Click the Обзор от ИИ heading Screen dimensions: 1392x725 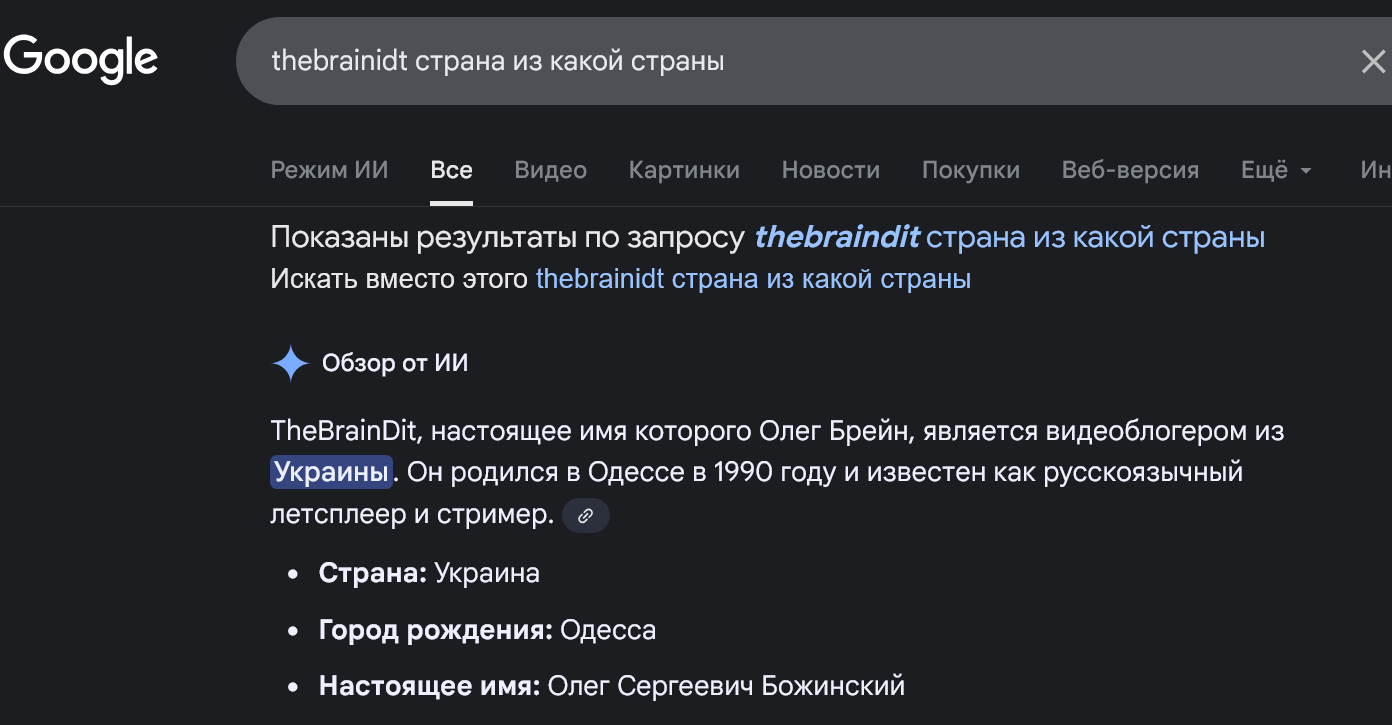point(394,363)
